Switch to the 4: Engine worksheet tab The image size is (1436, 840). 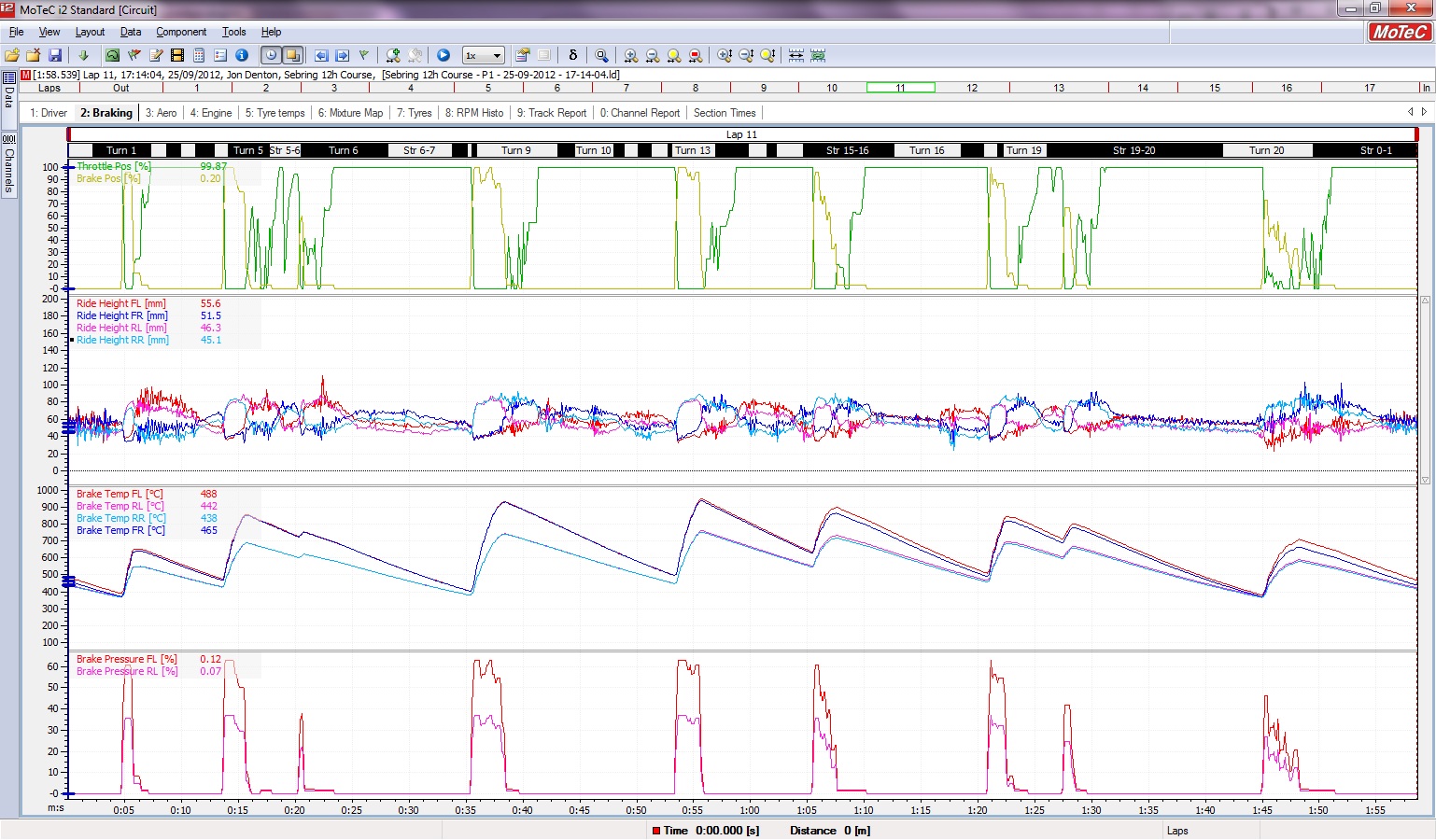tap(211, 113)
